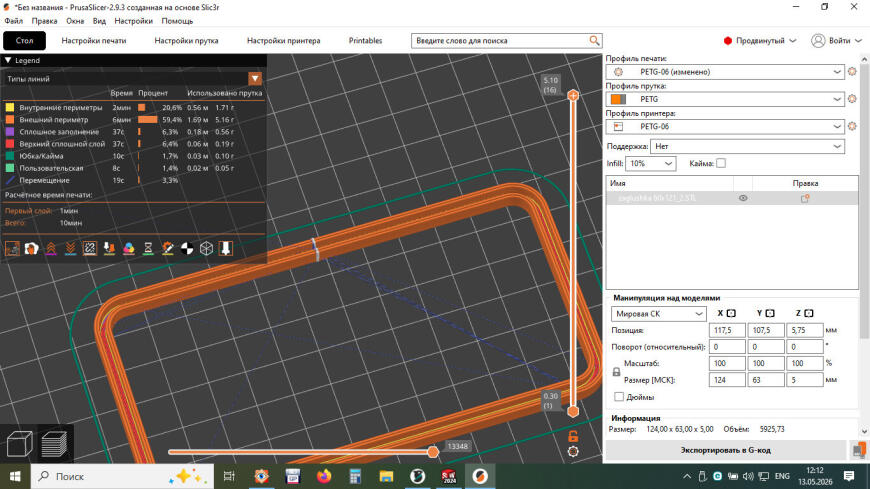Viewport: 870px width, 489px height.
Task: Click edit icon in object list row
Action: click(x=805, y=198)
